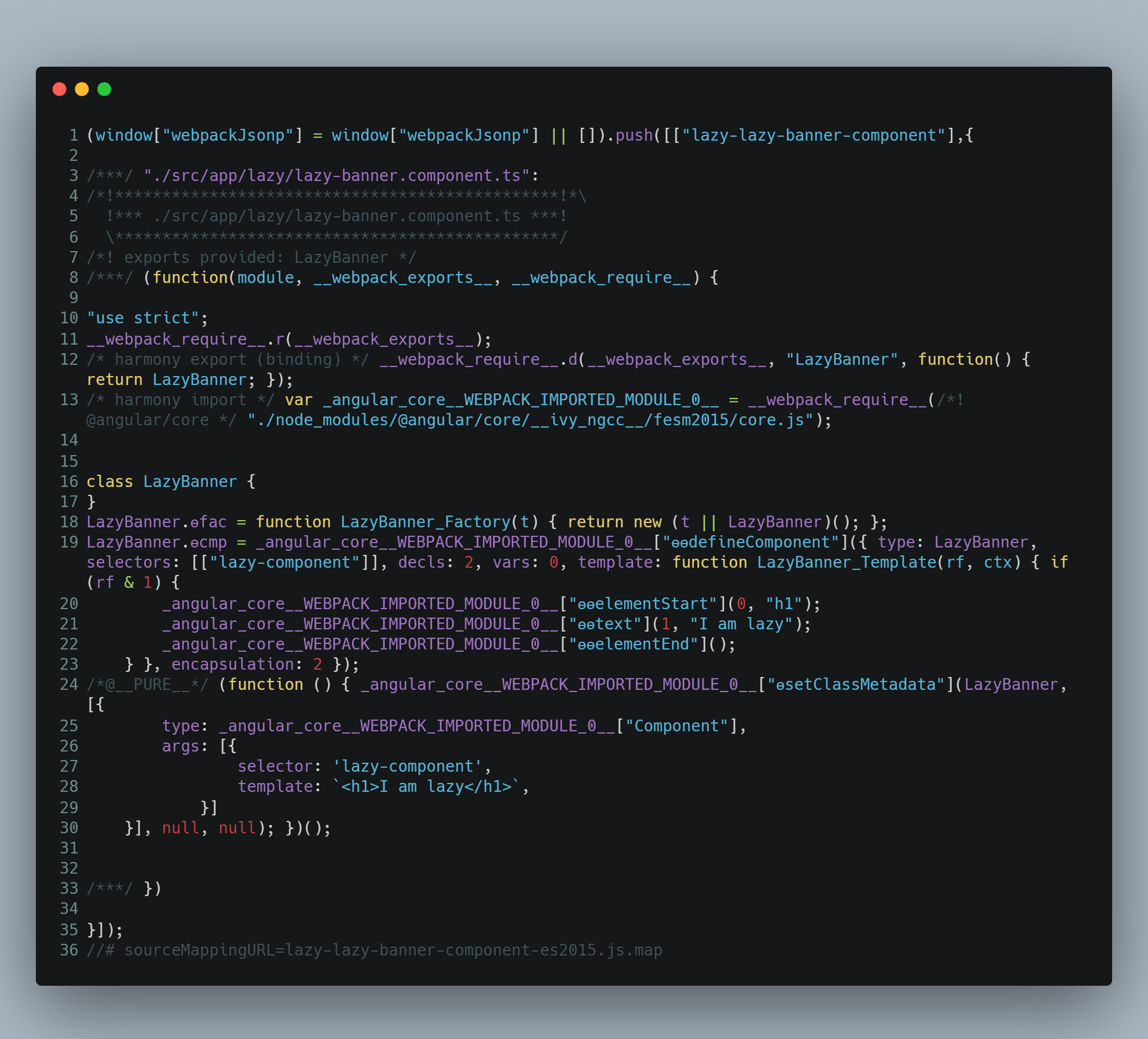Viewport: 1148px width, 1039px height.
Task: Click the "ɵɵelementEnd" string
Action: click(x=633, y=644)
